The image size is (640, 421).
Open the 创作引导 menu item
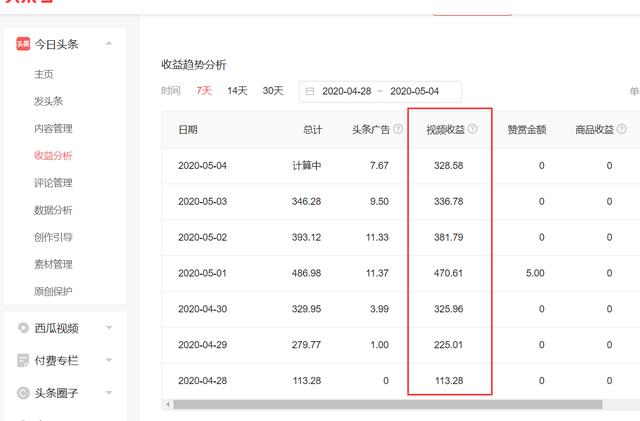[53, 237]
